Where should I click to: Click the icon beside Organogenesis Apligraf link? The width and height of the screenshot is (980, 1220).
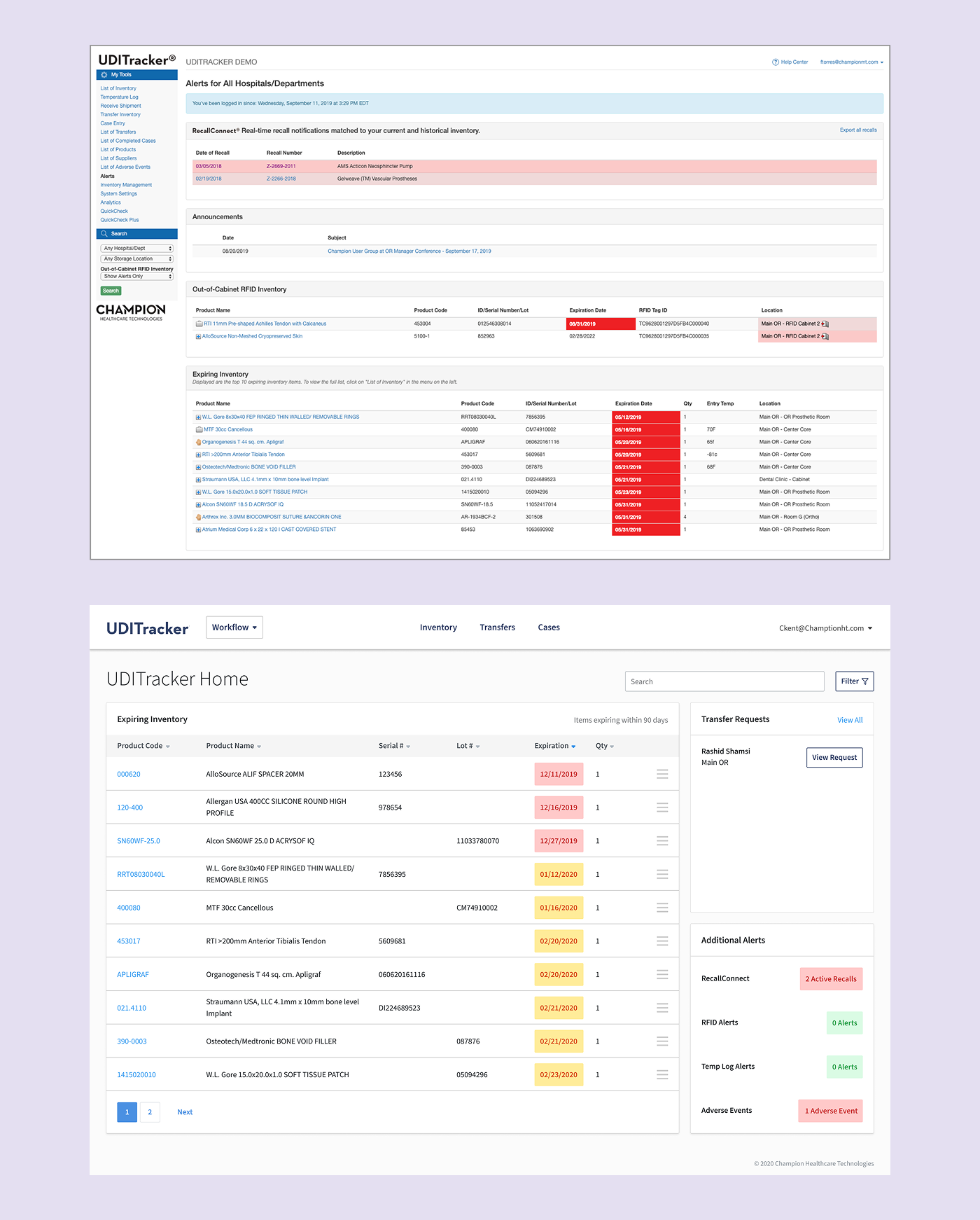tap(198, 443)
